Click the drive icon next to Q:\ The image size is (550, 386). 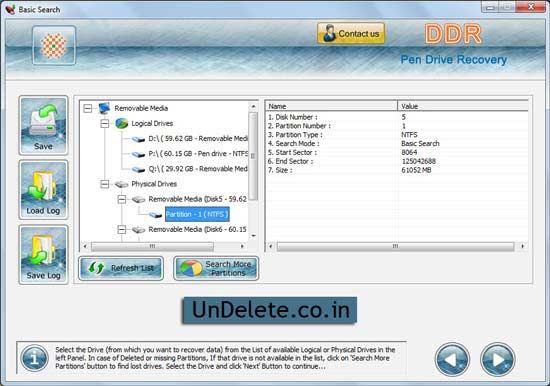pyautogui.click(x=139, y=169)
